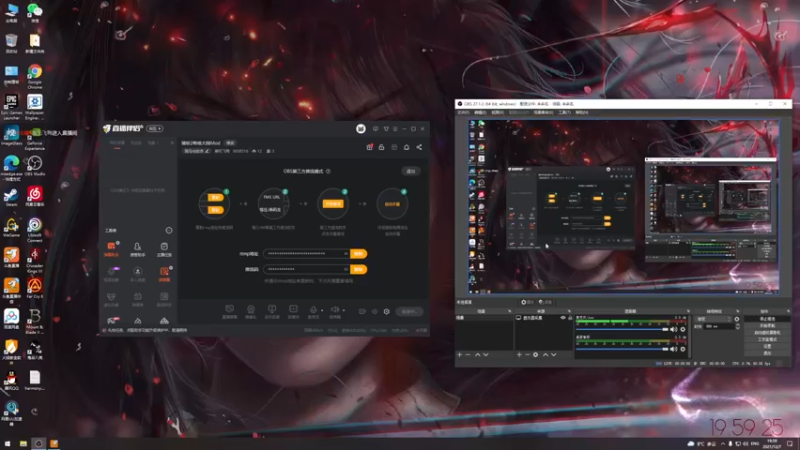Add new tab with plus in streaming app sidebar

(172, 143)
